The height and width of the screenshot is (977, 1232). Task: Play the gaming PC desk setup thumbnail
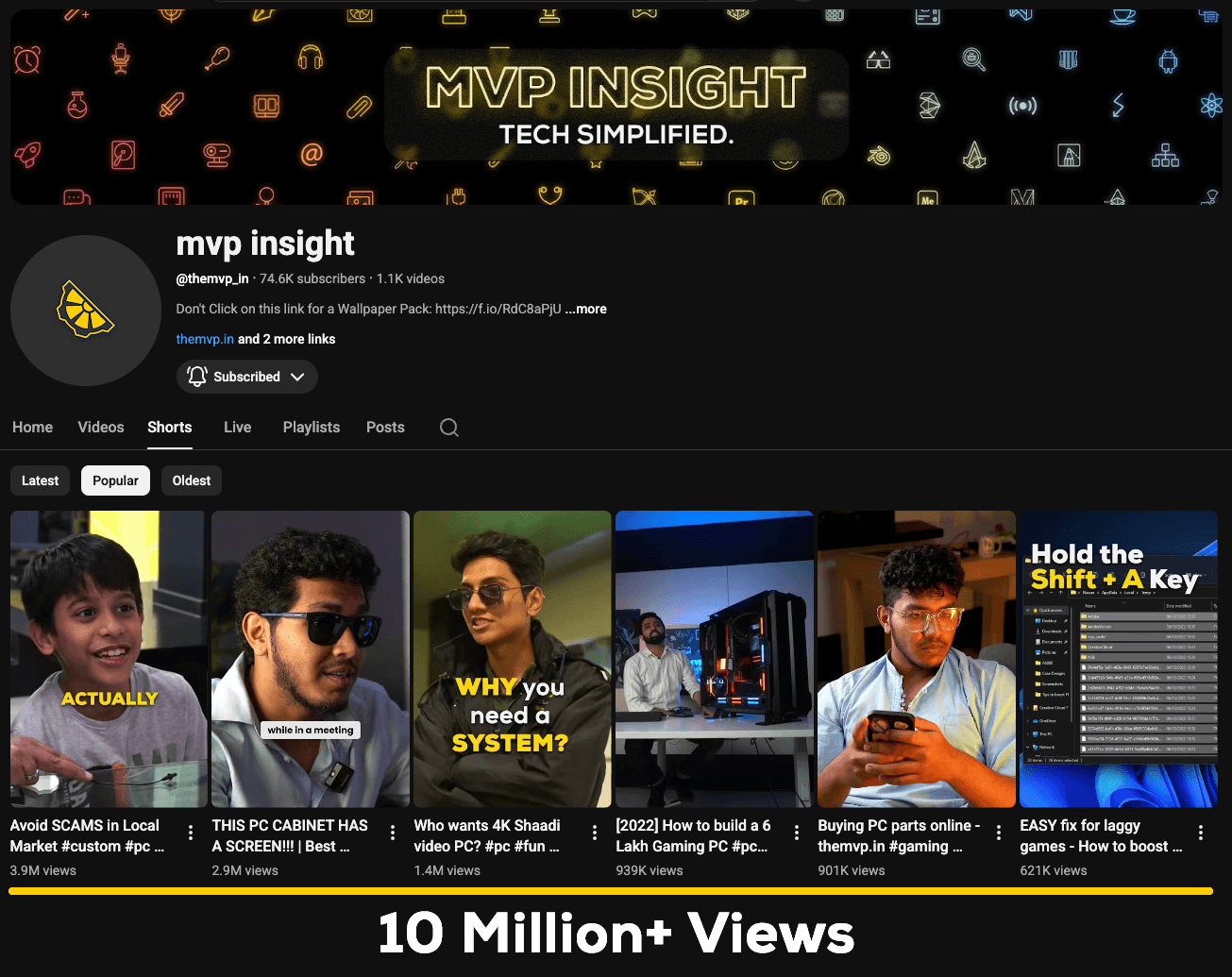(715, 659)
